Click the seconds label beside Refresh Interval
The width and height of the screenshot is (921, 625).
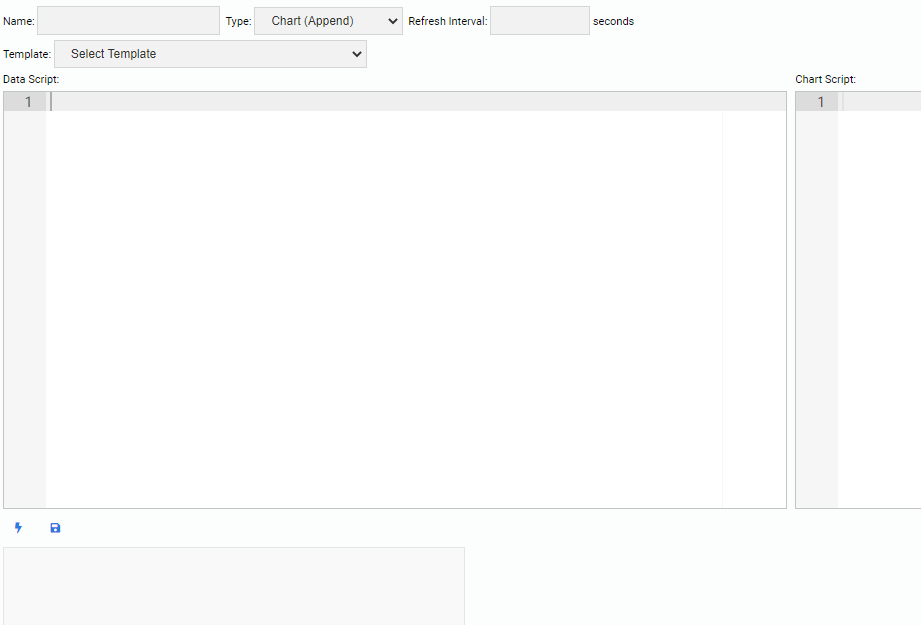point(613,21)
